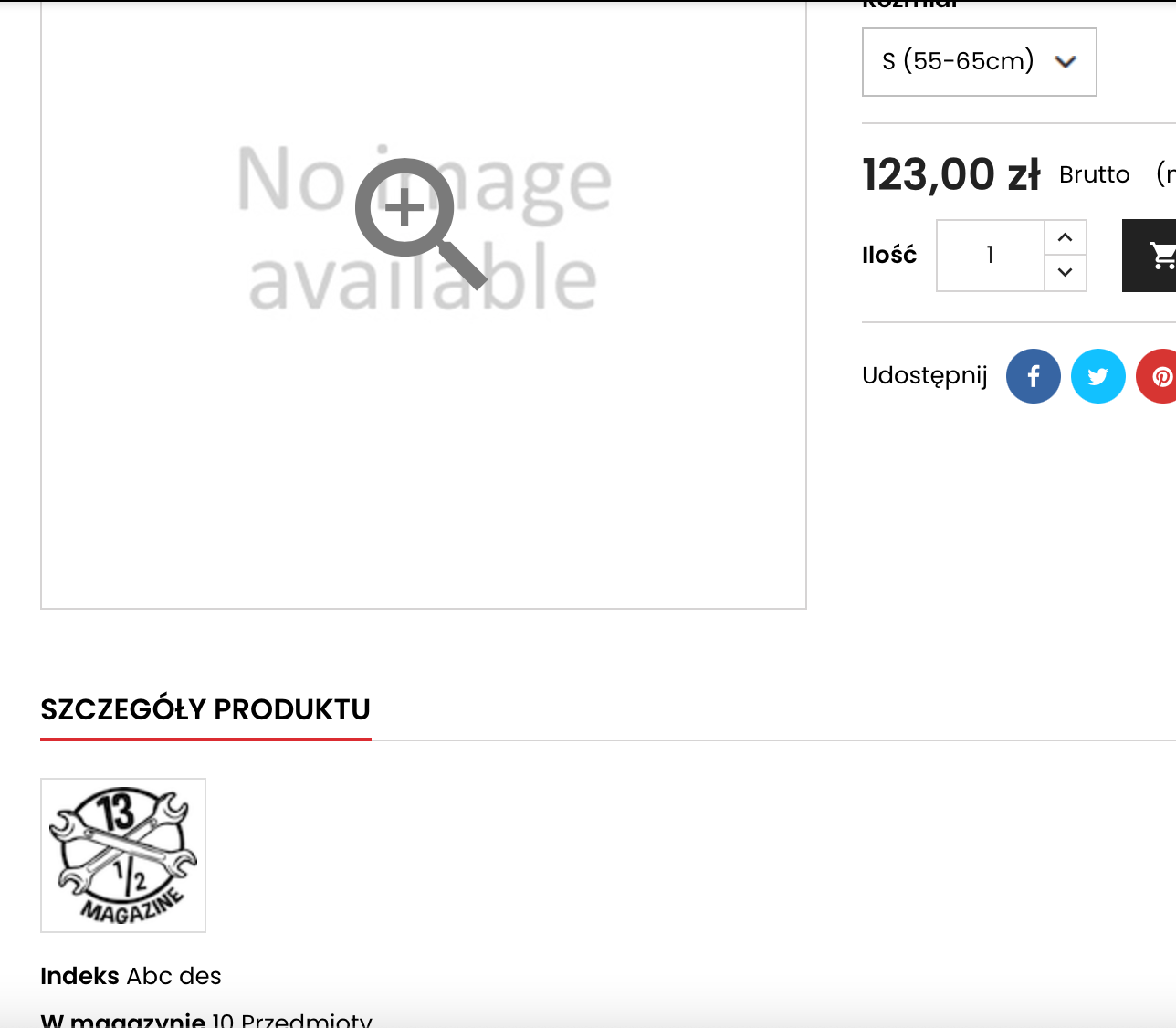Open the 13 1/2 Magazine brand logo
Screen dimensions: 1176x1028
pos(123,855)
